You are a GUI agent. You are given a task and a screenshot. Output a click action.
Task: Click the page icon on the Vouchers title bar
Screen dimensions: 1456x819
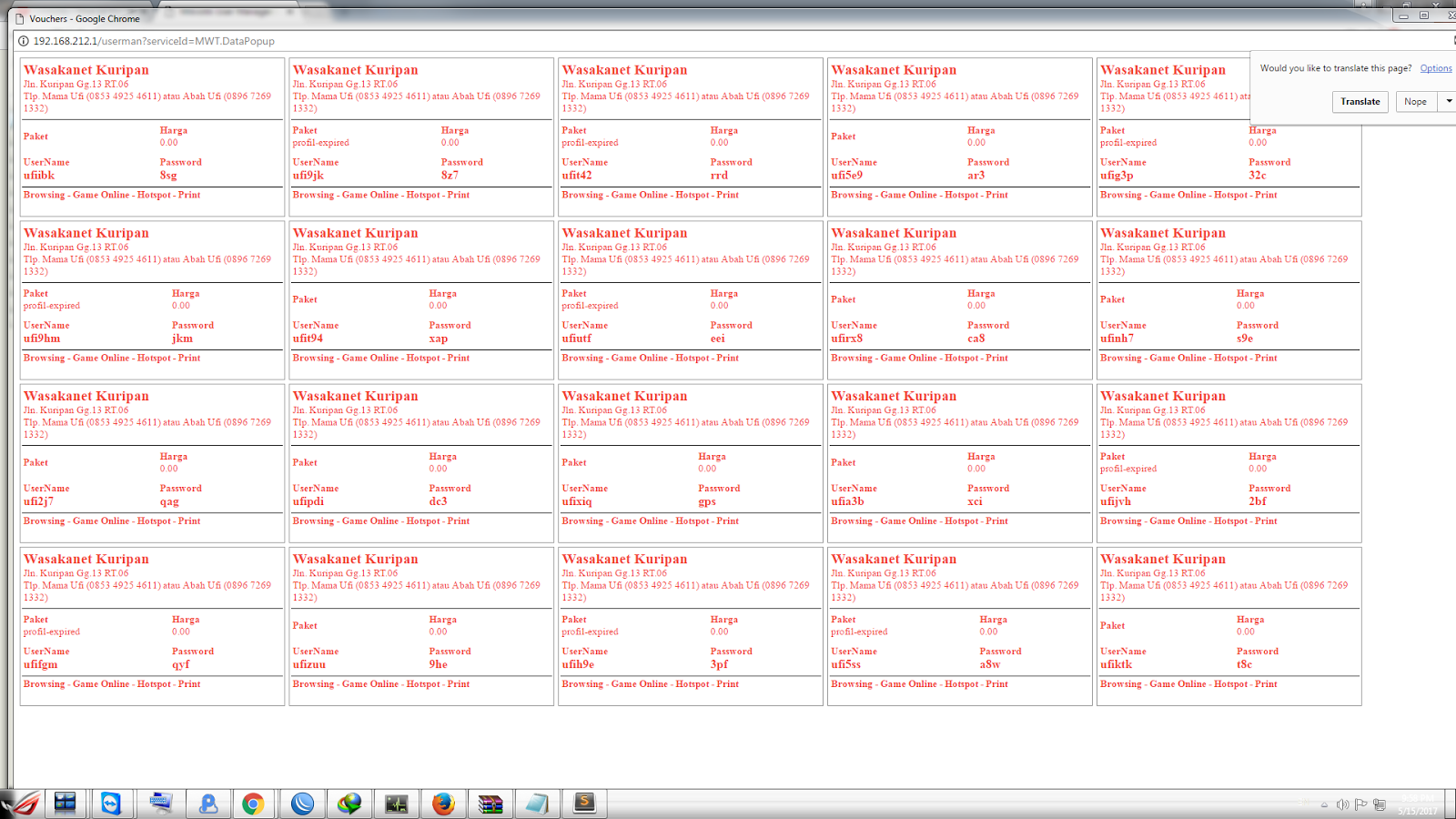pyautogui.click(x=19, y=18)
